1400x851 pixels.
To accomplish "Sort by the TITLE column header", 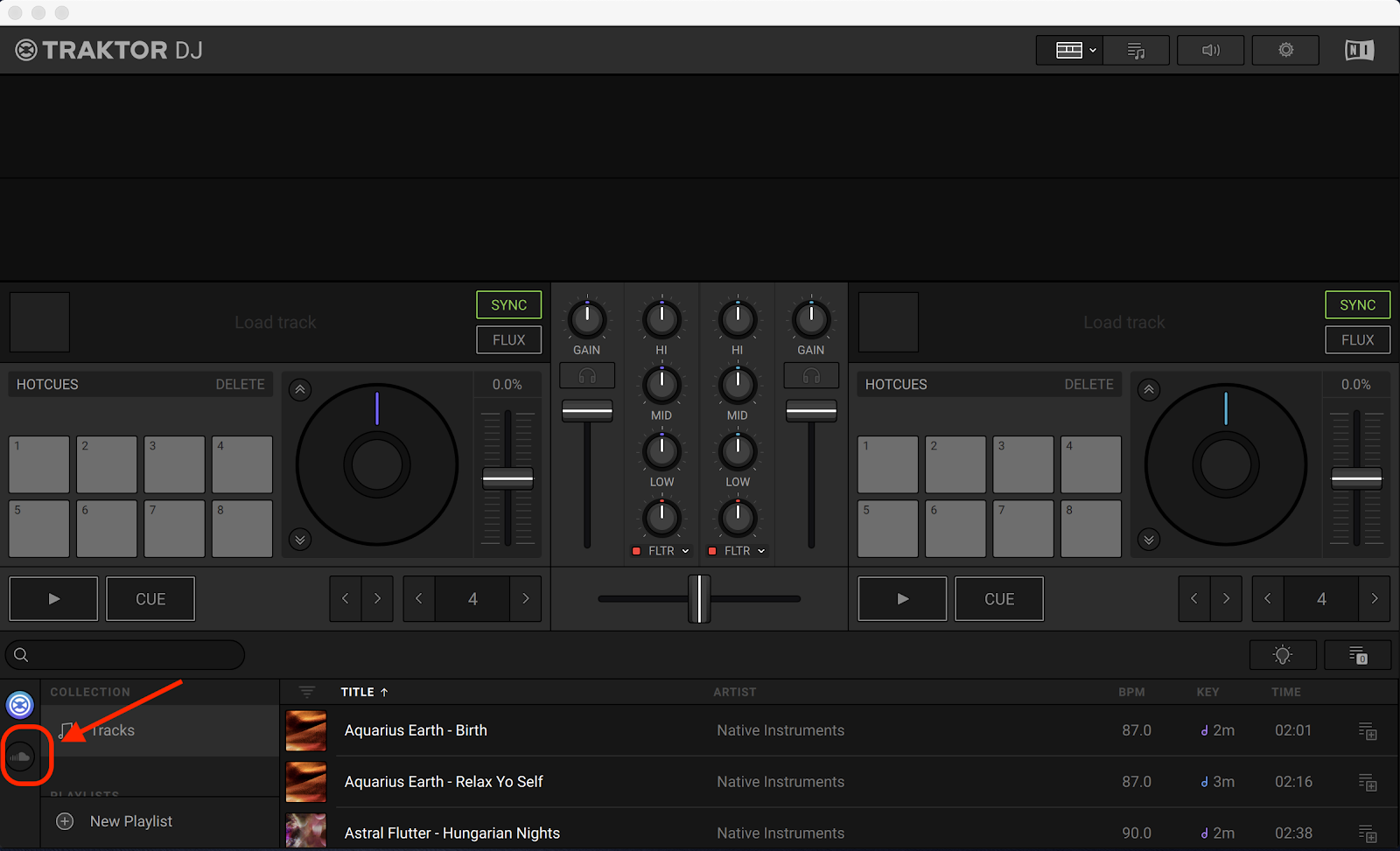I will (x=364, y=692).
